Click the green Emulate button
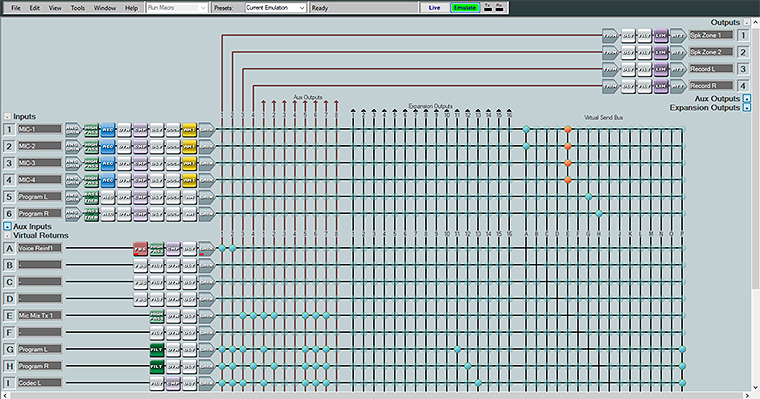 (465, 8)
